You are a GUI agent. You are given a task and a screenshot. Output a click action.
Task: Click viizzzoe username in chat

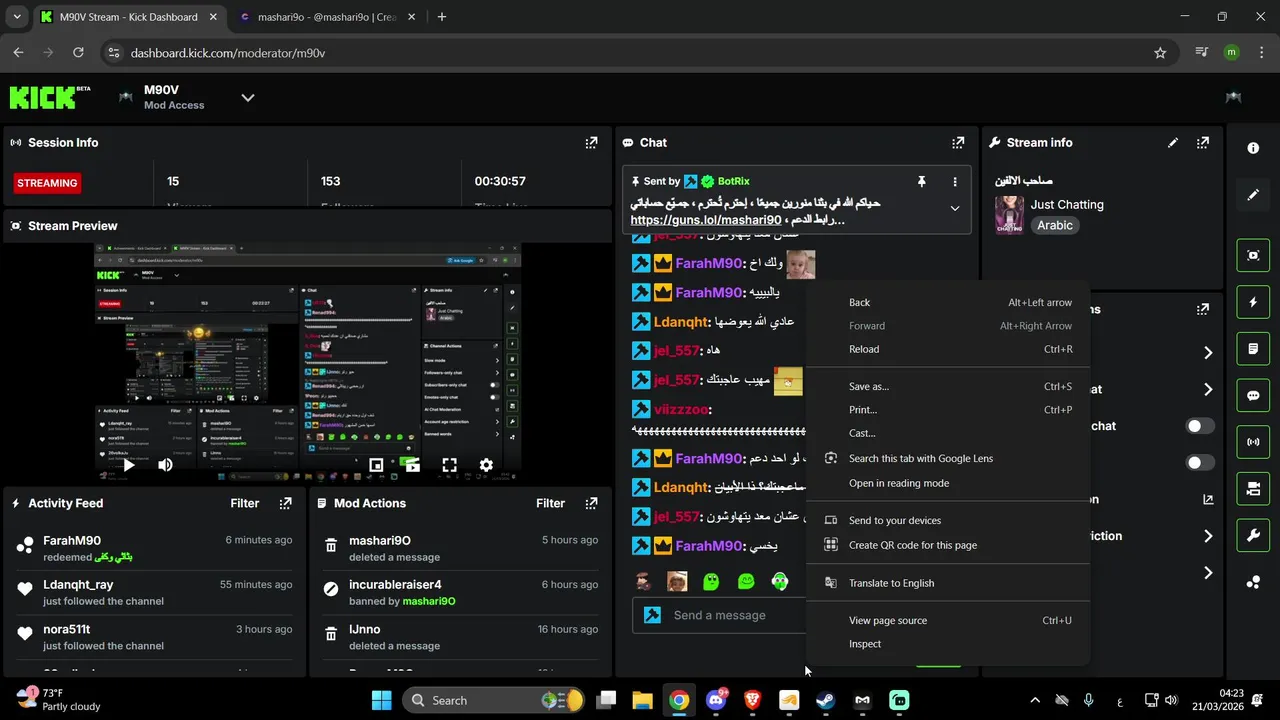(x=681, y=410)
